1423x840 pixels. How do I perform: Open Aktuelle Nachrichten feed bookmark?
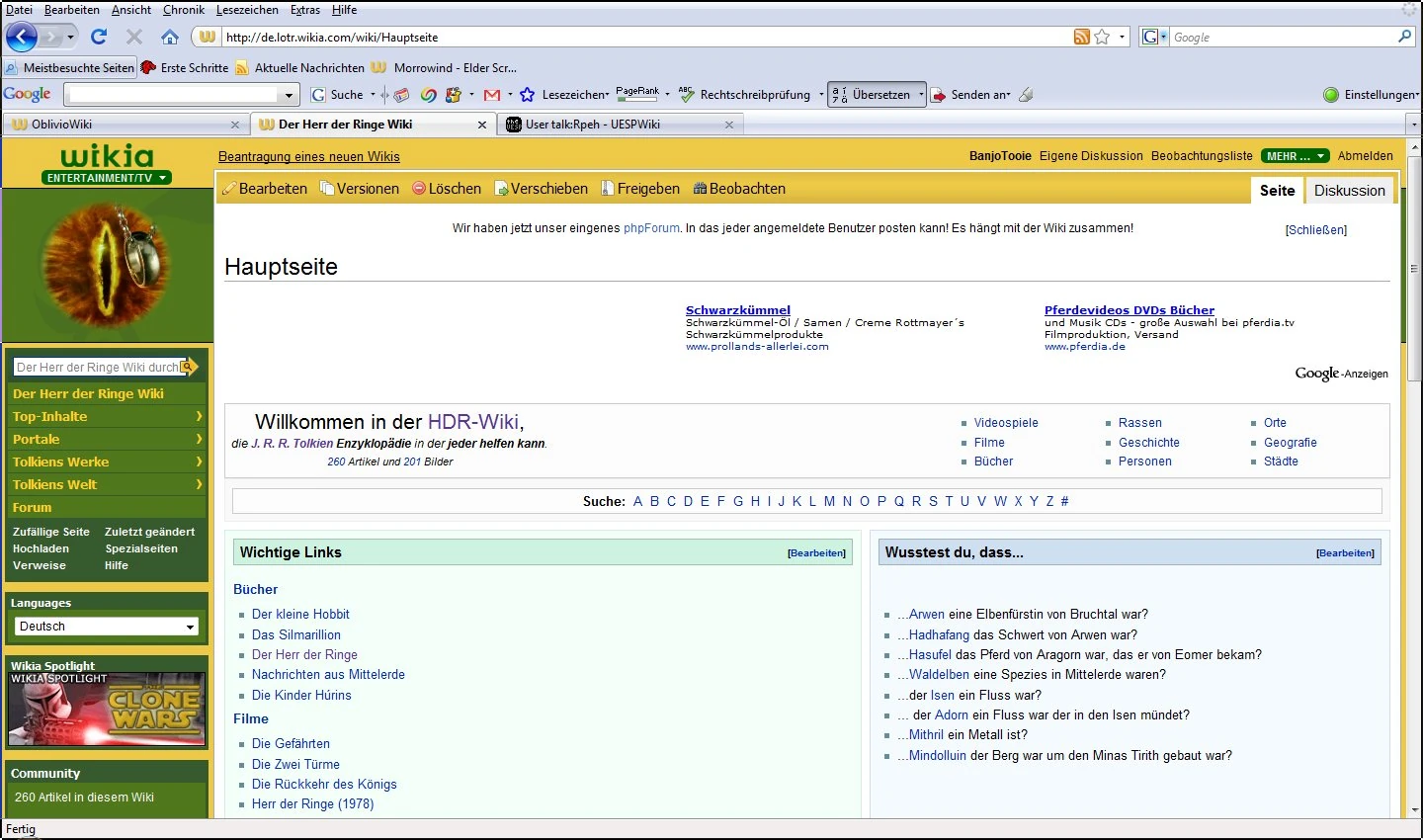[x=299, y=68]
